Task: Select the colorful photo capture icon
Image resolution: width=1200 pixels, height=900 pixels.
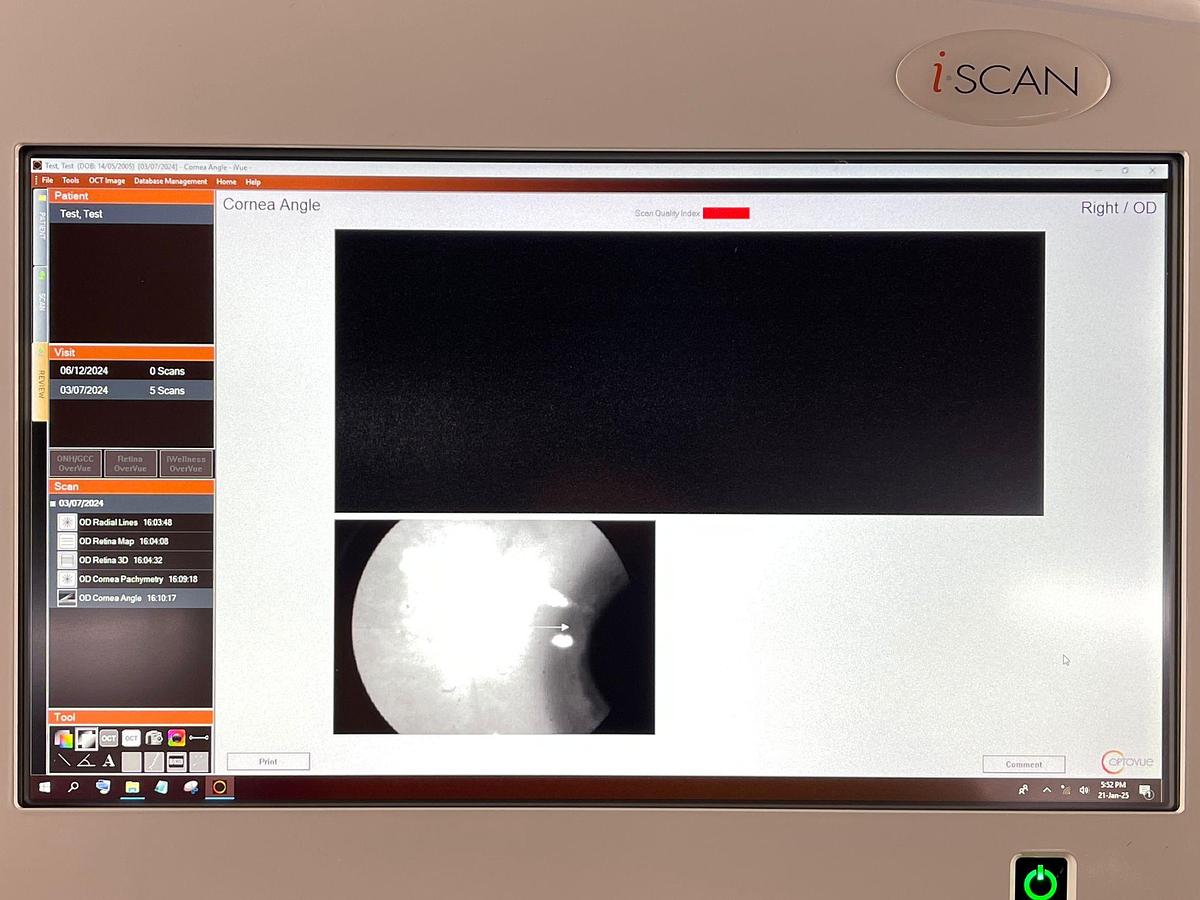Action: pos(177,738)
